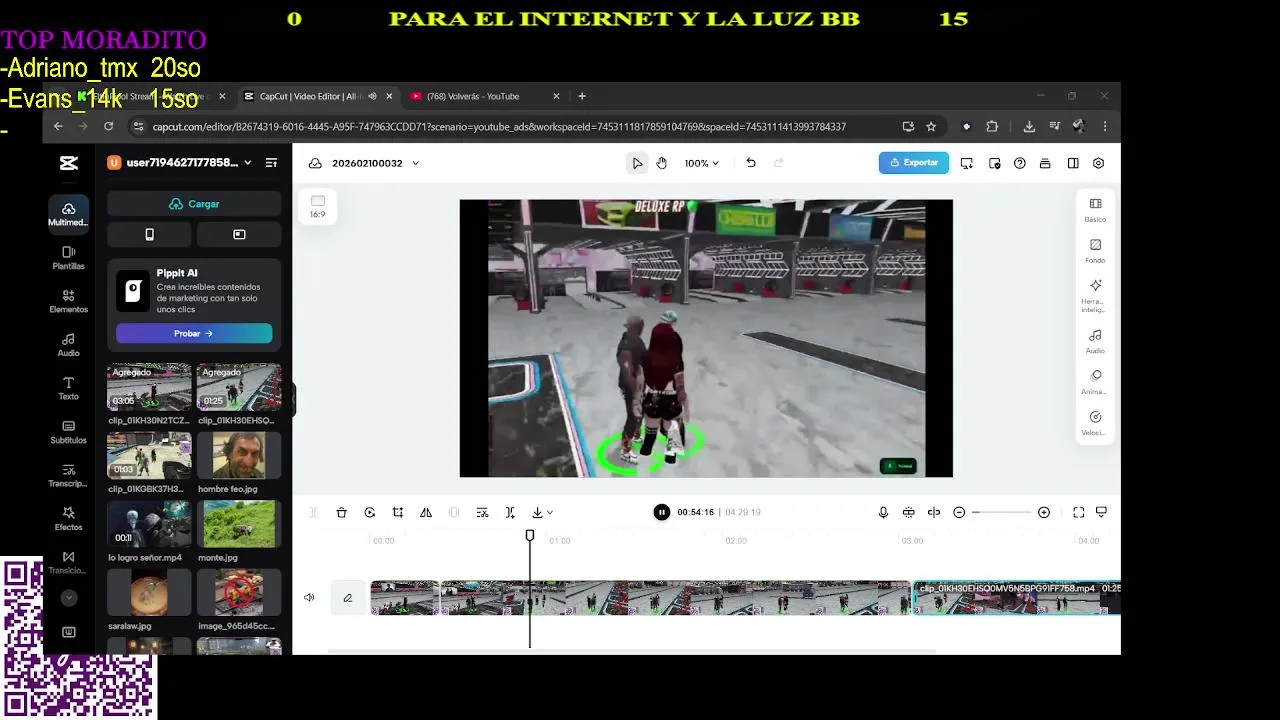Mute the main track speaker icon

309,598
